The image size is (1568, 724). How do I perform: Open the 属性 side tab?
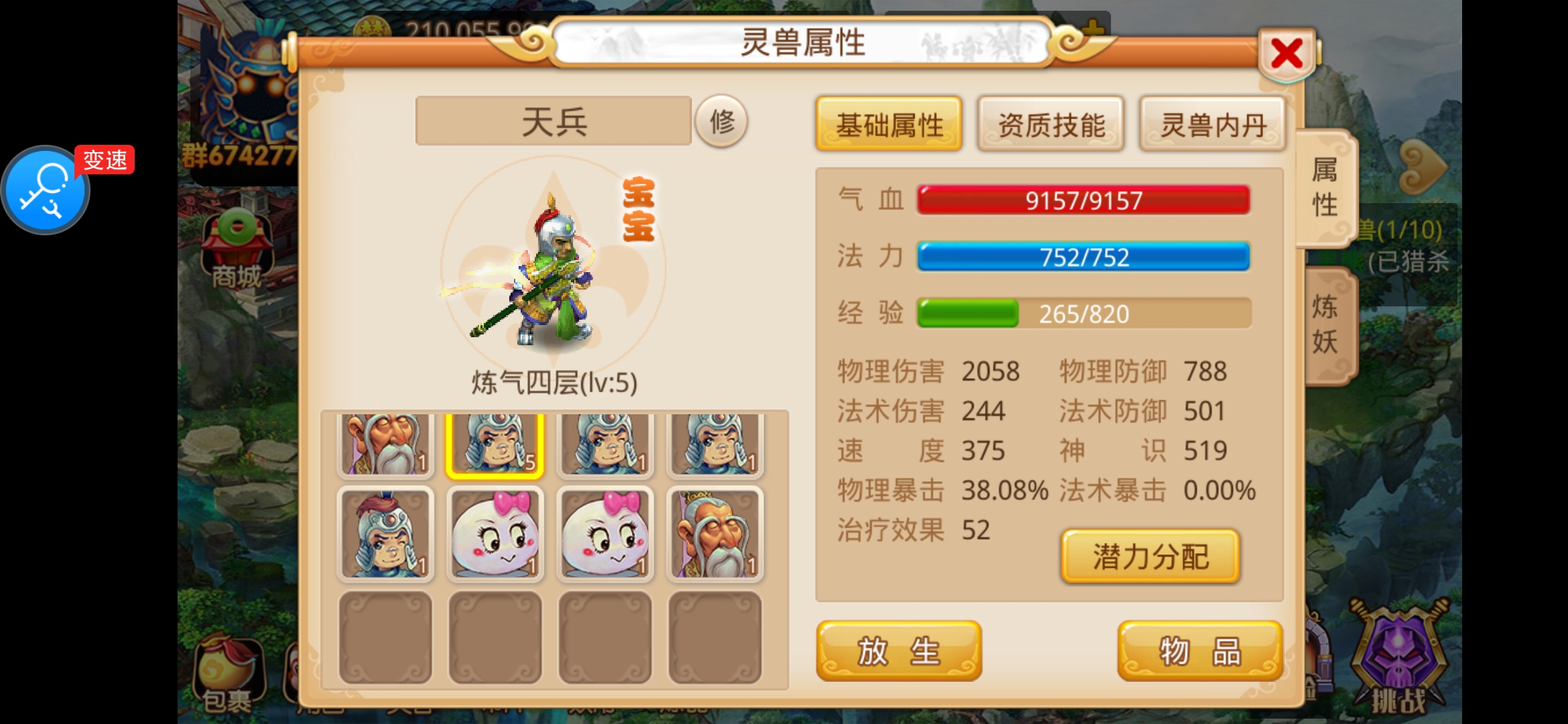tap(1327, 188)
